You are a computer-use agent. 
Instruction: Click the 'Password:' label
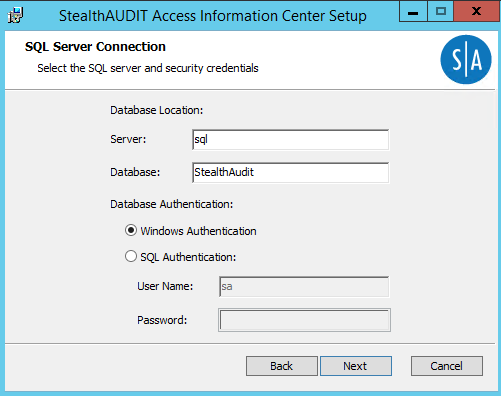pyautogui.click(x=162, y=320)
